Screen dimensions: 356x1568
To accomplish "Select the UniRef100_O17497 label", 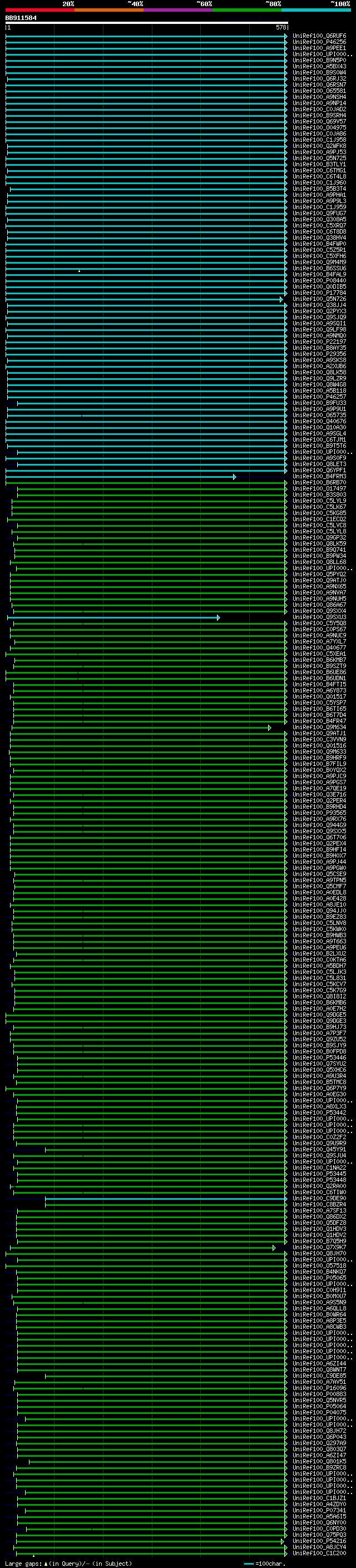I will (x=319, y=489).
